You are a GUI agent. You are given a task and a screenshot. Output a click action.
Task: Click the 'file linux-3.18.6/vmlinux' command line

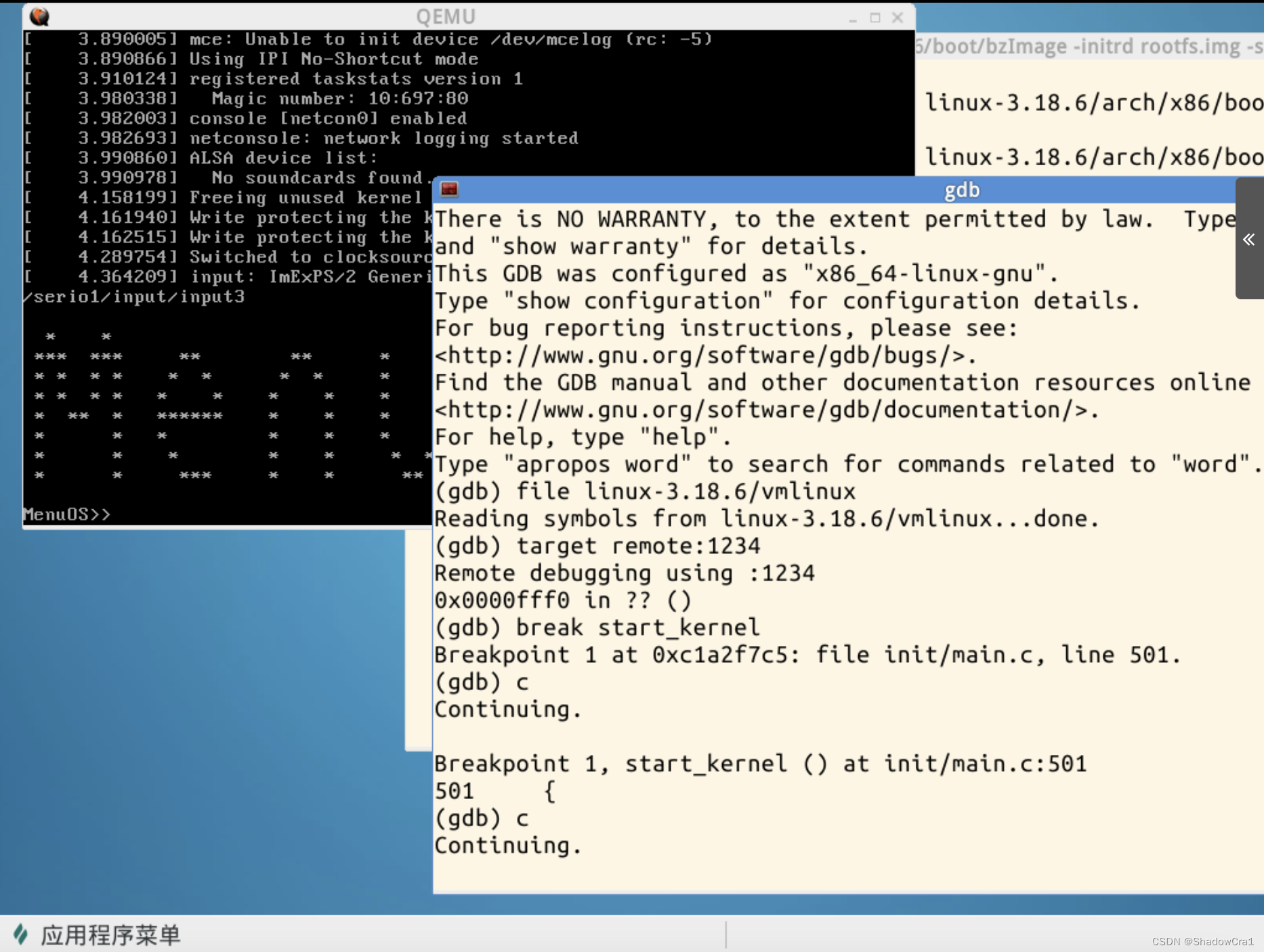[645, 492]
